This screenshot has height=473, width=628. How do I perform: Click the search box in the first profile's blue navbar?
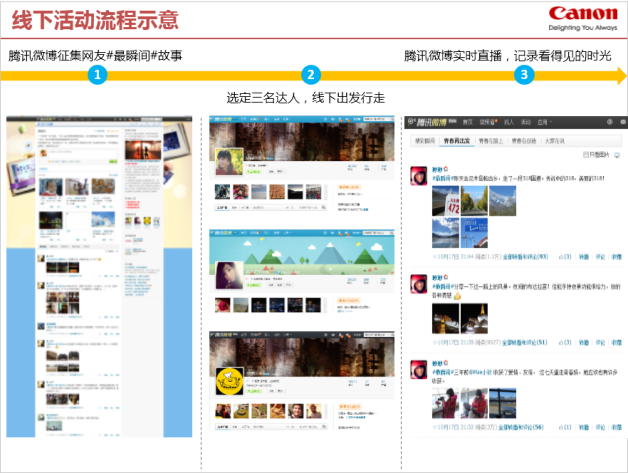(376, 119)
